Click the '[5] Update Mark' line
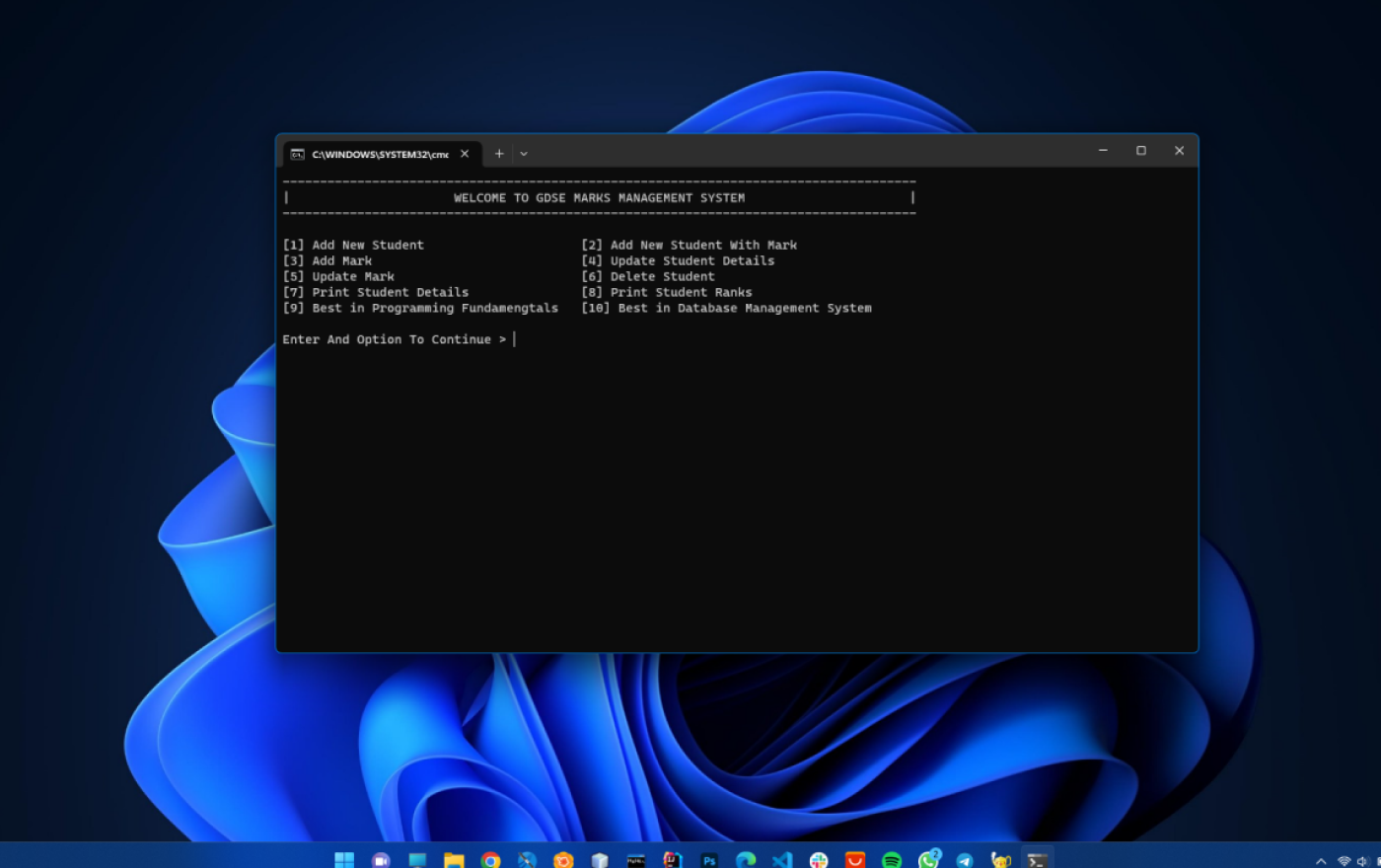1381x868 pixels. (338, 276)
